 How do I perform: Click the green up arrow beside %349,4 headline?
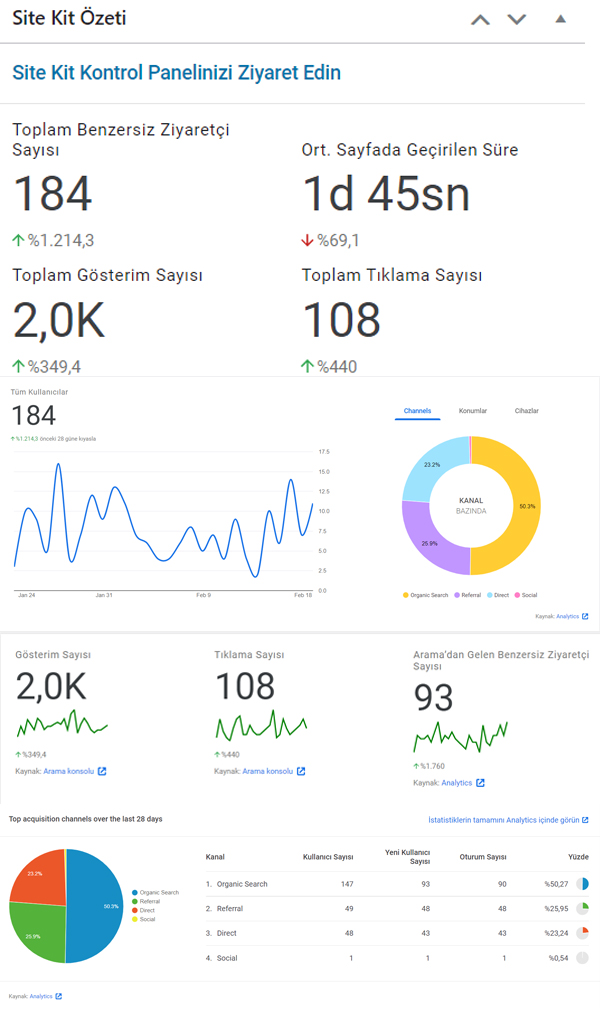pos(18,366)
